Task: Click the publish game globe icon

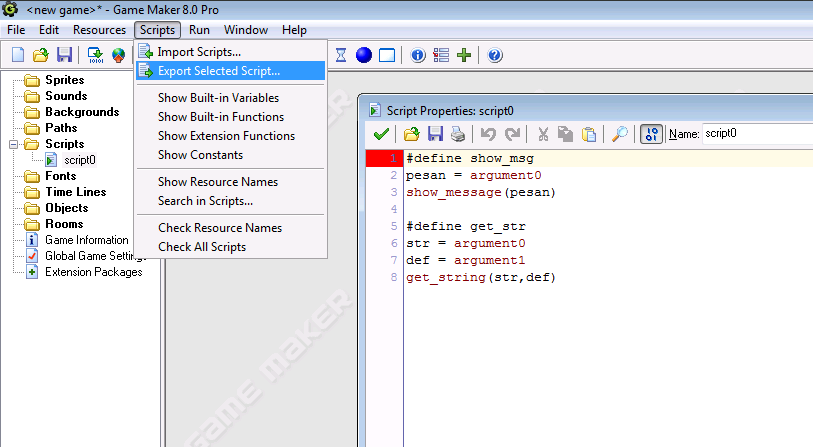Action: [x=119, y=54]
